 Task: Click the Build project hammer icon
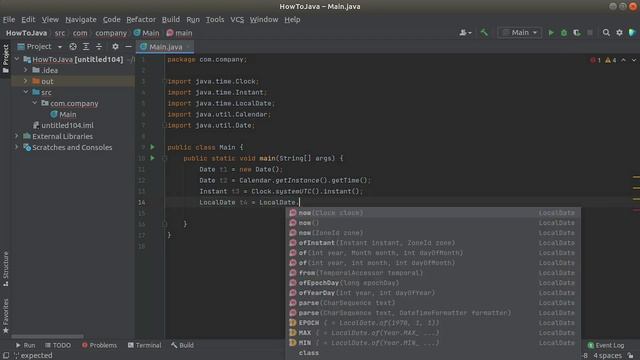tap(484, 33)
